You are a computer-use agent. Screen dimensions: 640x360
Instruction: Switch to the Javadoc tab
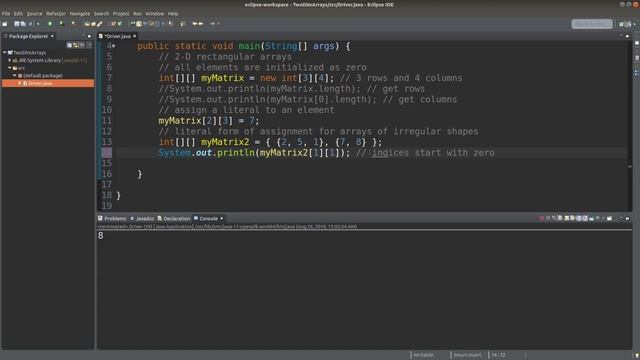point(142,219)
